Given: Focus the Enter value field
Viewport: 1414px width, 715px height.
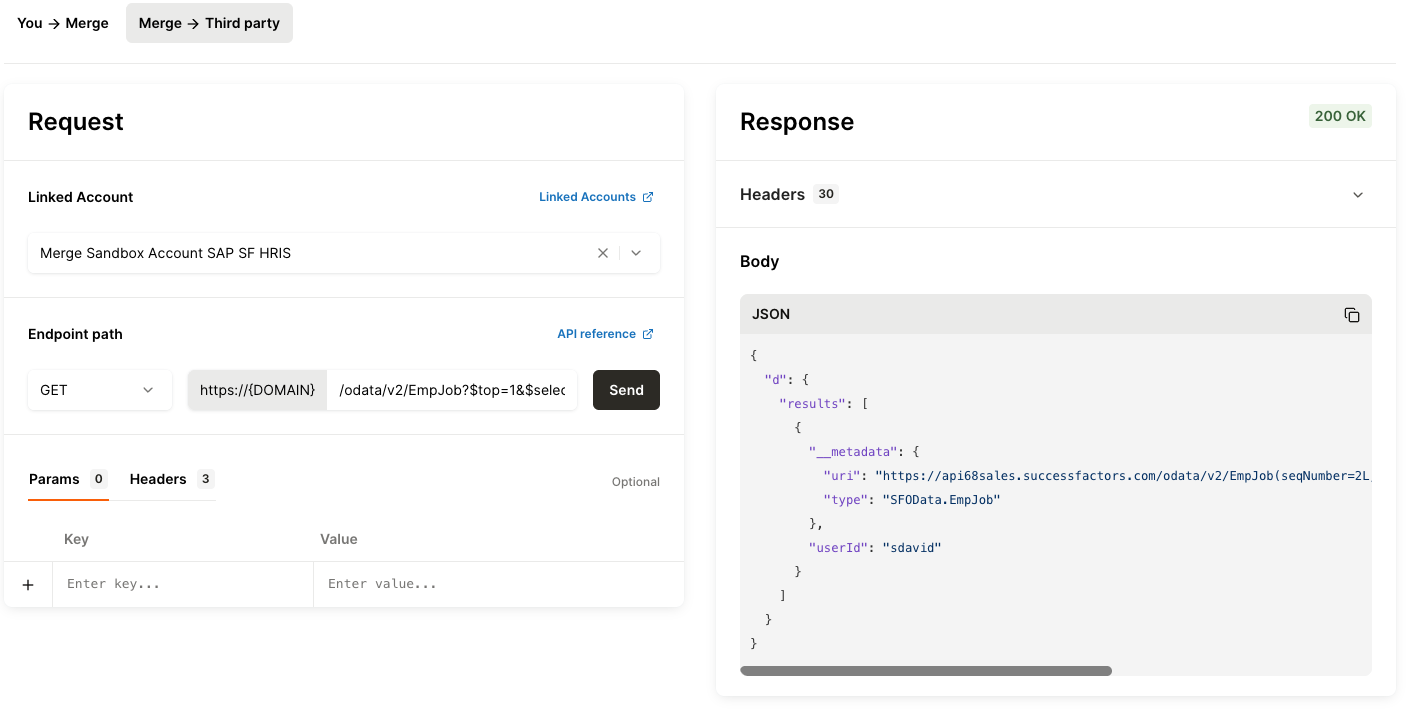Looking at the screenshot, I should pyautogui.click(x=498, y=584).
